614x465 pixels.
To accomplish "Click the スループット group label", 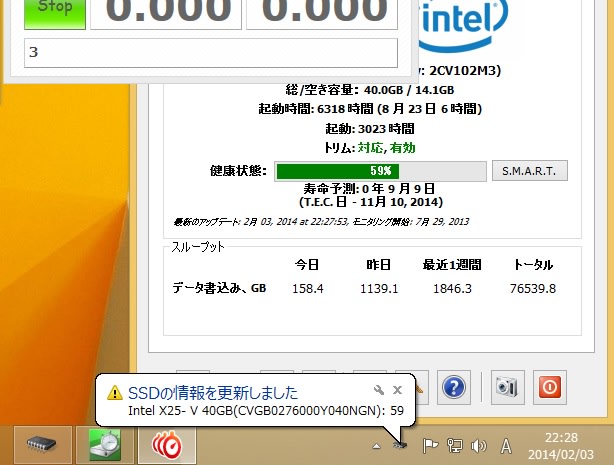I will [198, 246].
